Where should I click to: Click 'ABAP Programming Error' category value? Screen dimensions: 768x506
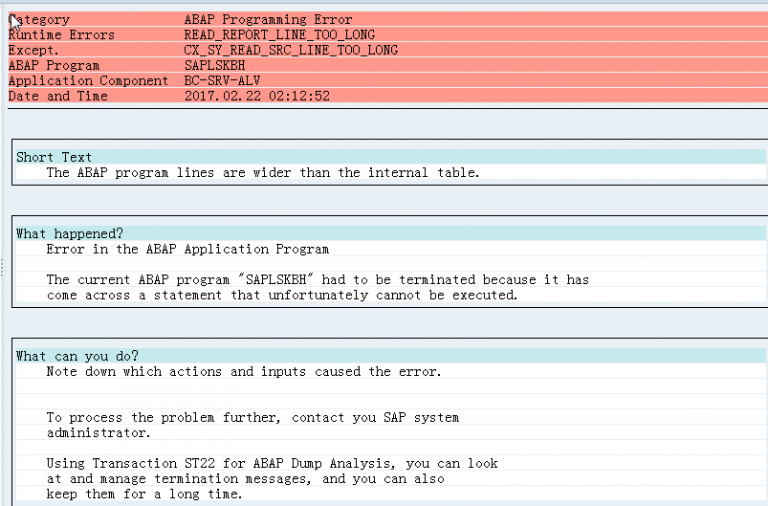point(268,20)
